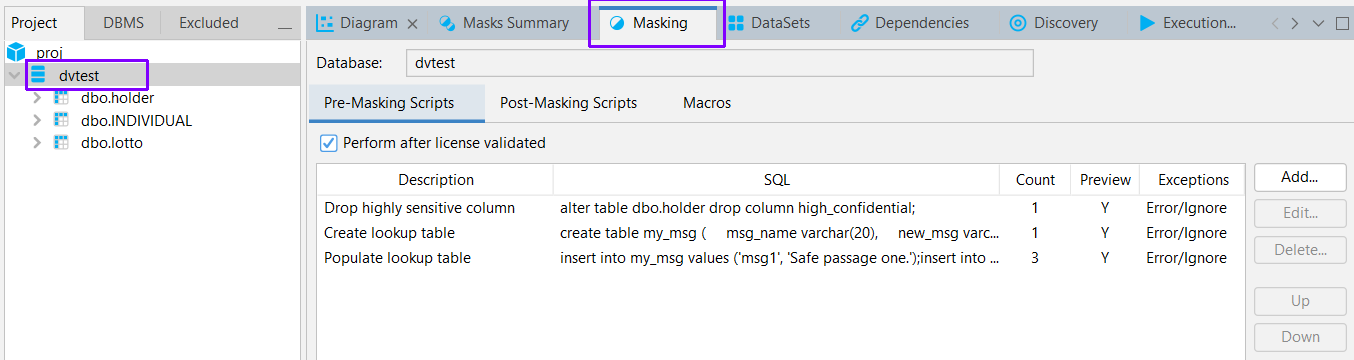Click the DataSets grid icon

click(736, 23)
